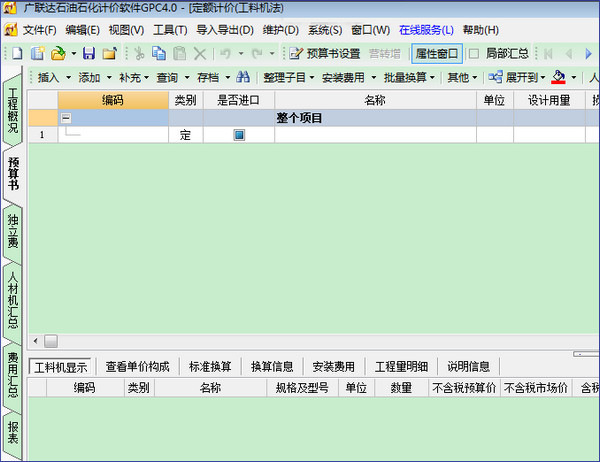Open the Redo history dropdown arrow
The height and width of the screenshot is (462, 600).
272,54
